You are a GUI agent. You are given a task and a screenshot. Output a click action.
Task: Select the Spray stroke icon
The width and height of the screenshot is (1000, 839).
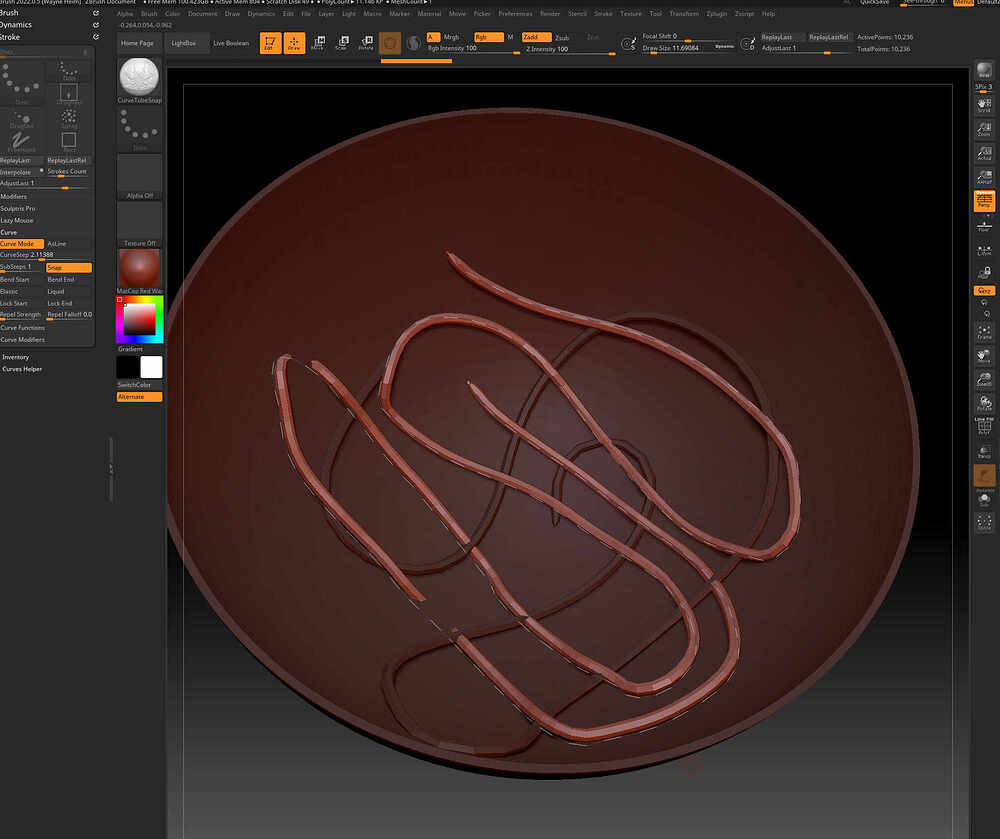pyautogui.click(x=69, y=118)
